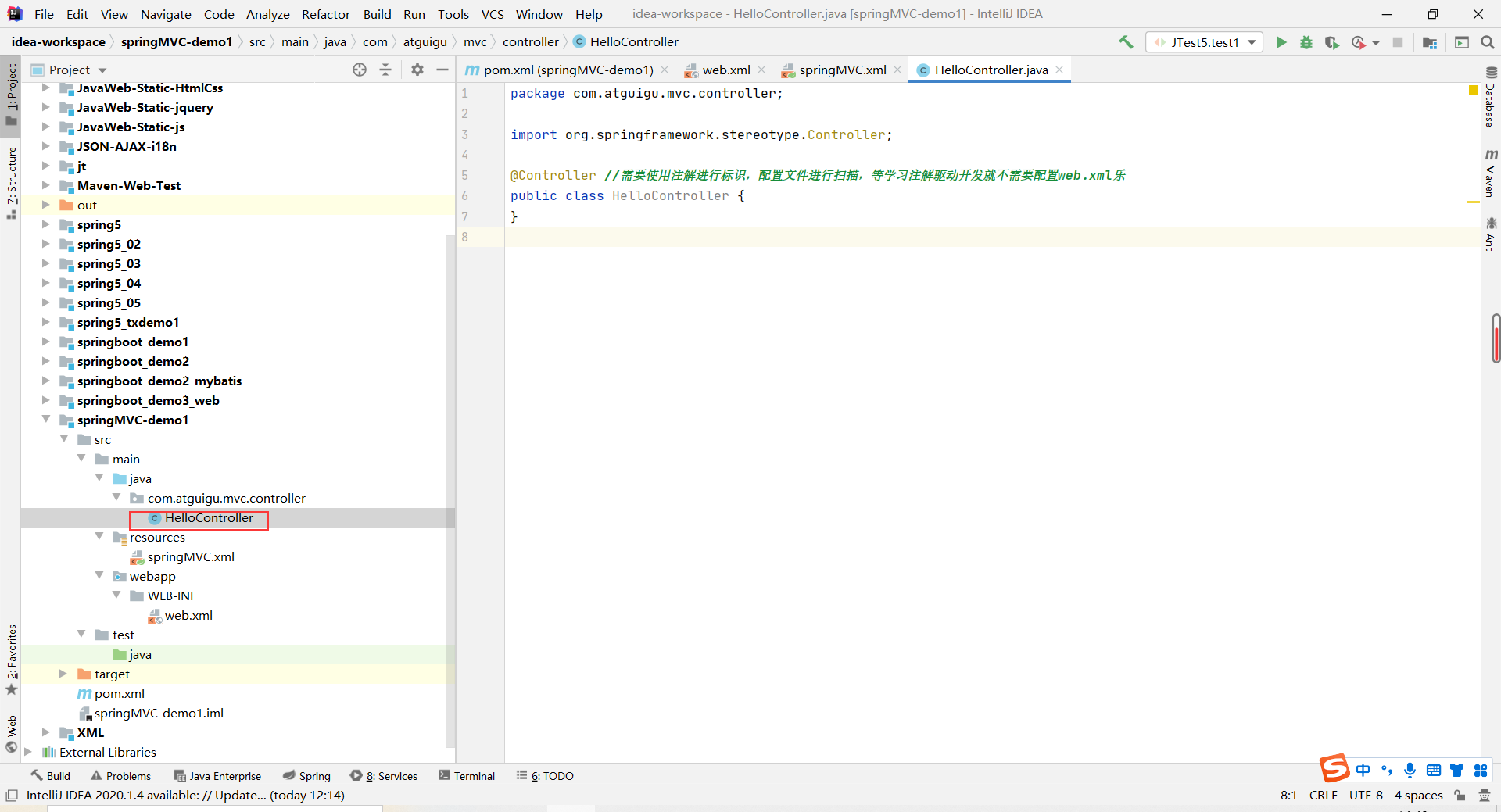Toggle Chinese/English input mode in Sogou bar
This screenshot has height=812, width=1501.
1363,771
